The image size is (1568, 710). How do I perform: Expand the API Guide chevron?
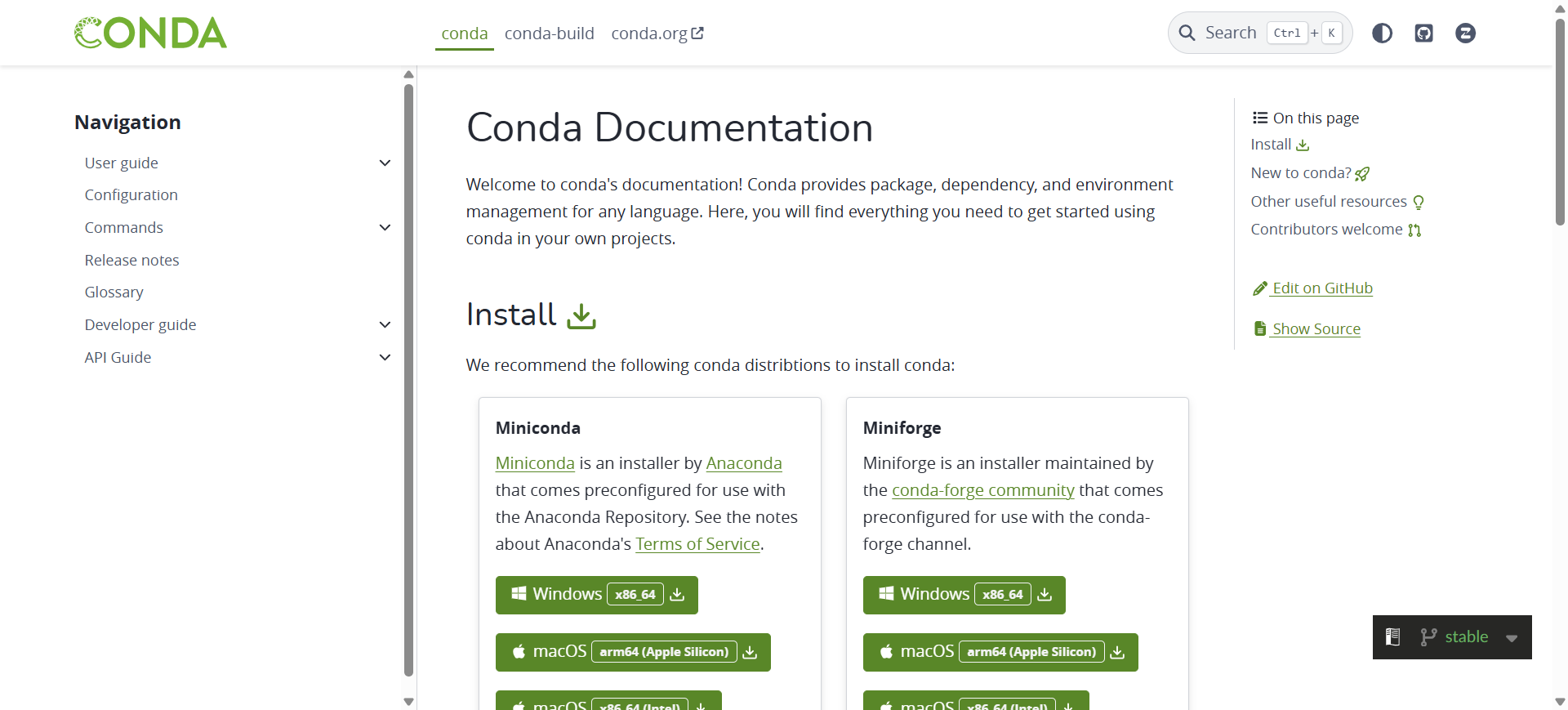pos(385,357)
